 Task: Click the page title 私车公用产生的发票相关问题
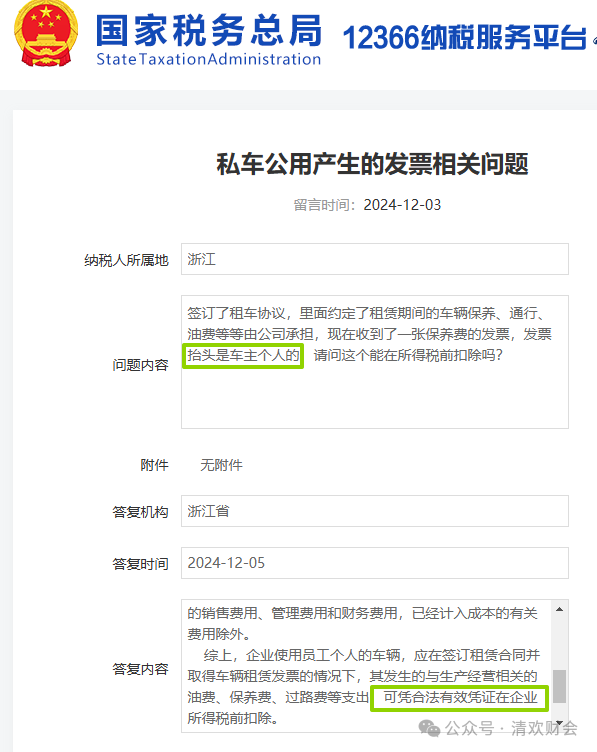coord(372,164)
